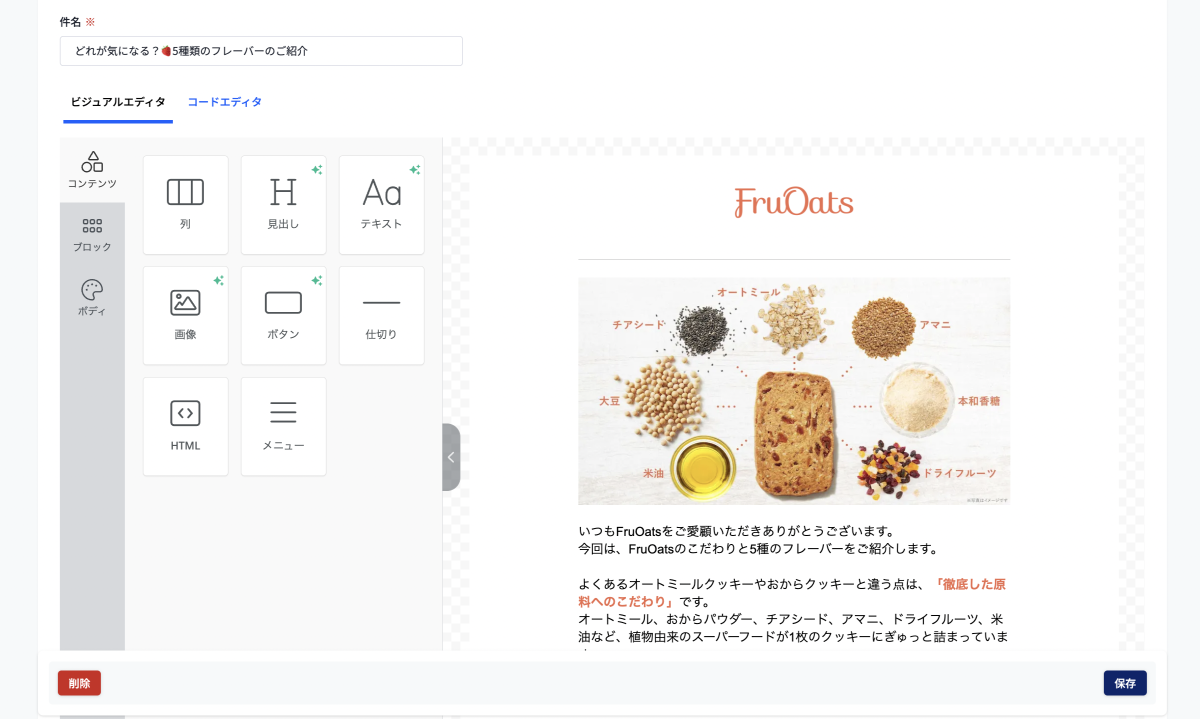Select the HTML code block
Viewport: 1200px width, 719px height.
pos(185,426)
